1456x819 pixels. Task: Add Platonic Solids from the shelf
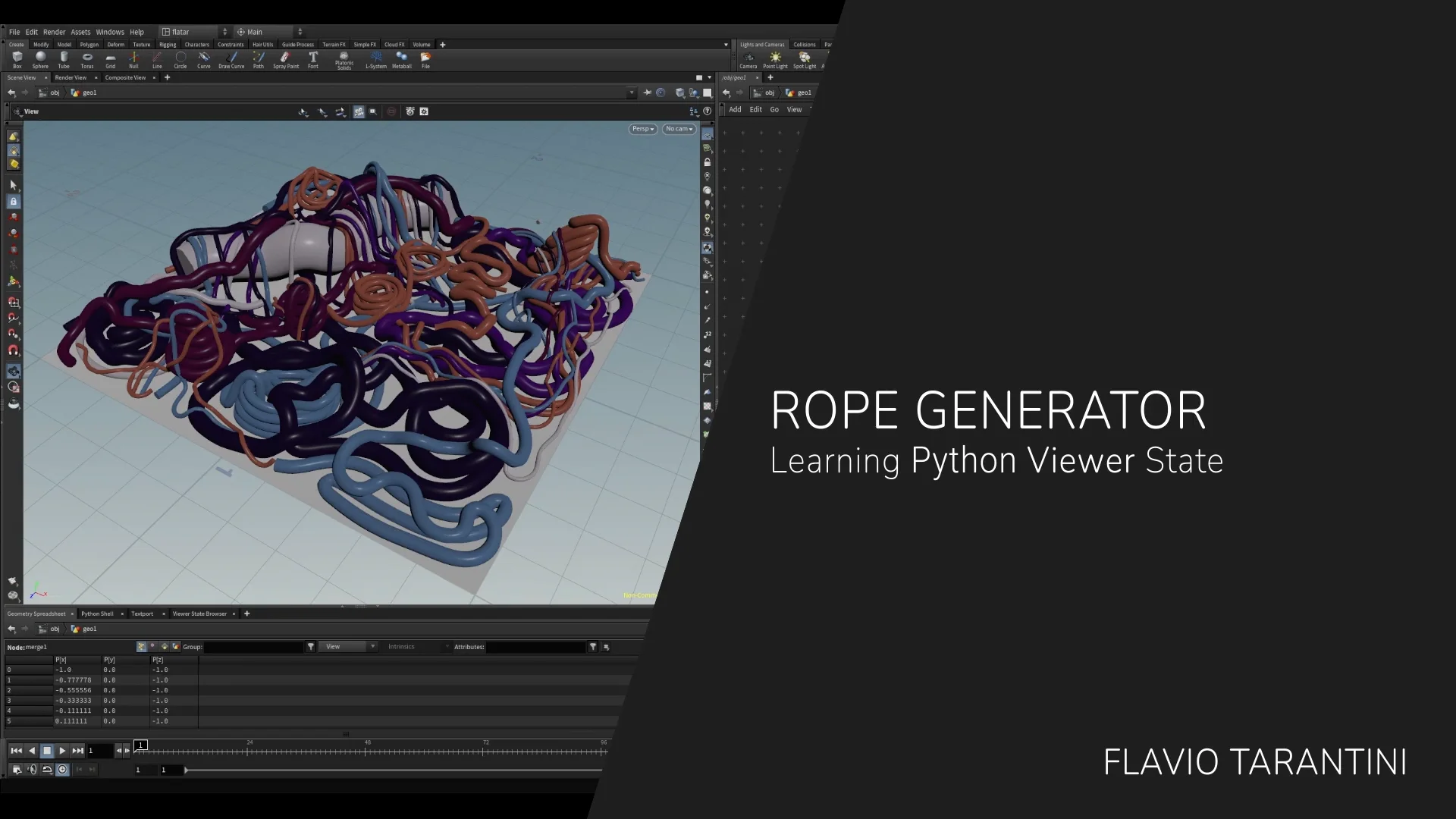click(344, 61)
